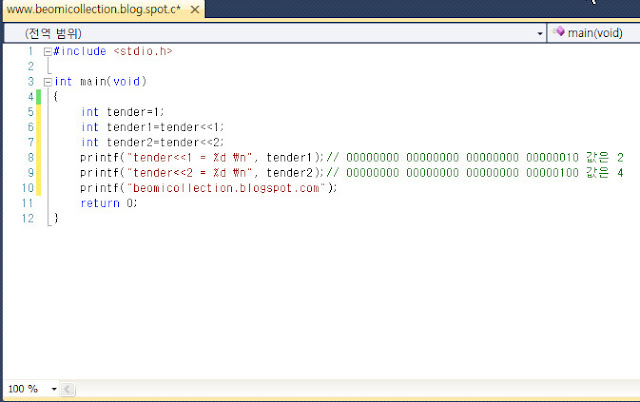Viewport: 640px width, 402px height.
Task: Click the "beomicollection.blogspot.com" string
Action: [x=226, y=188]
